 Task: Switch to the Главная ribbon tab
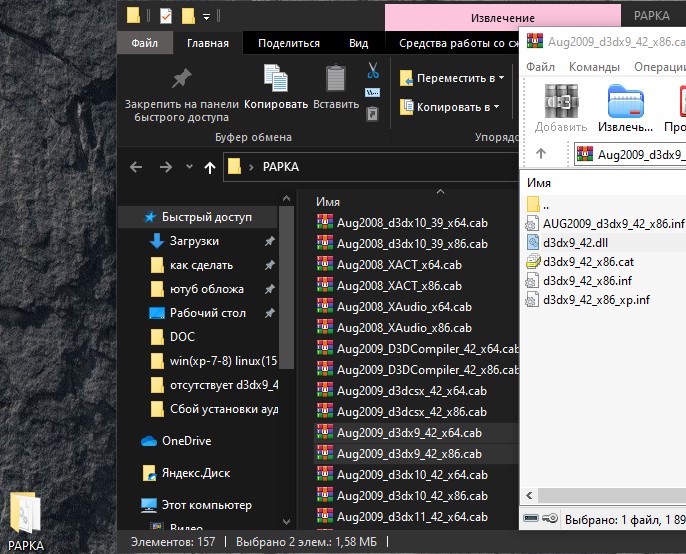click(x=208, y=43)
